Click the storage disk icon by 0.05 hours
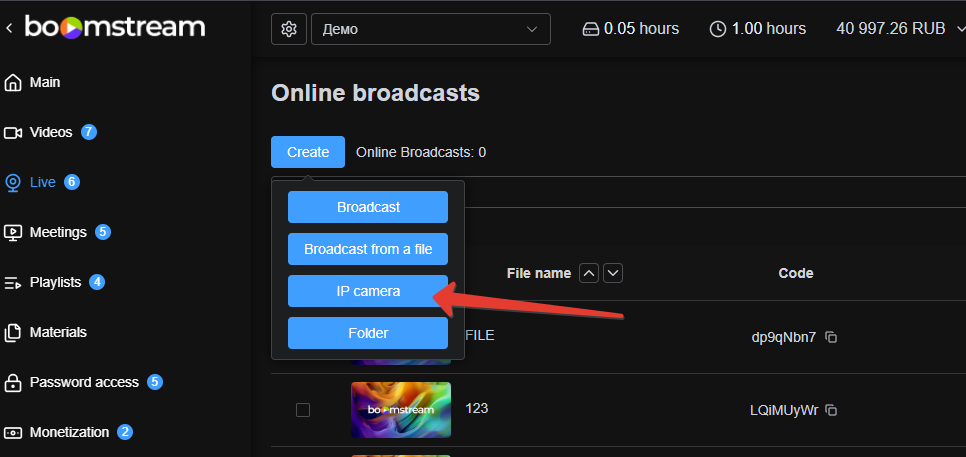 pos(590,29)
